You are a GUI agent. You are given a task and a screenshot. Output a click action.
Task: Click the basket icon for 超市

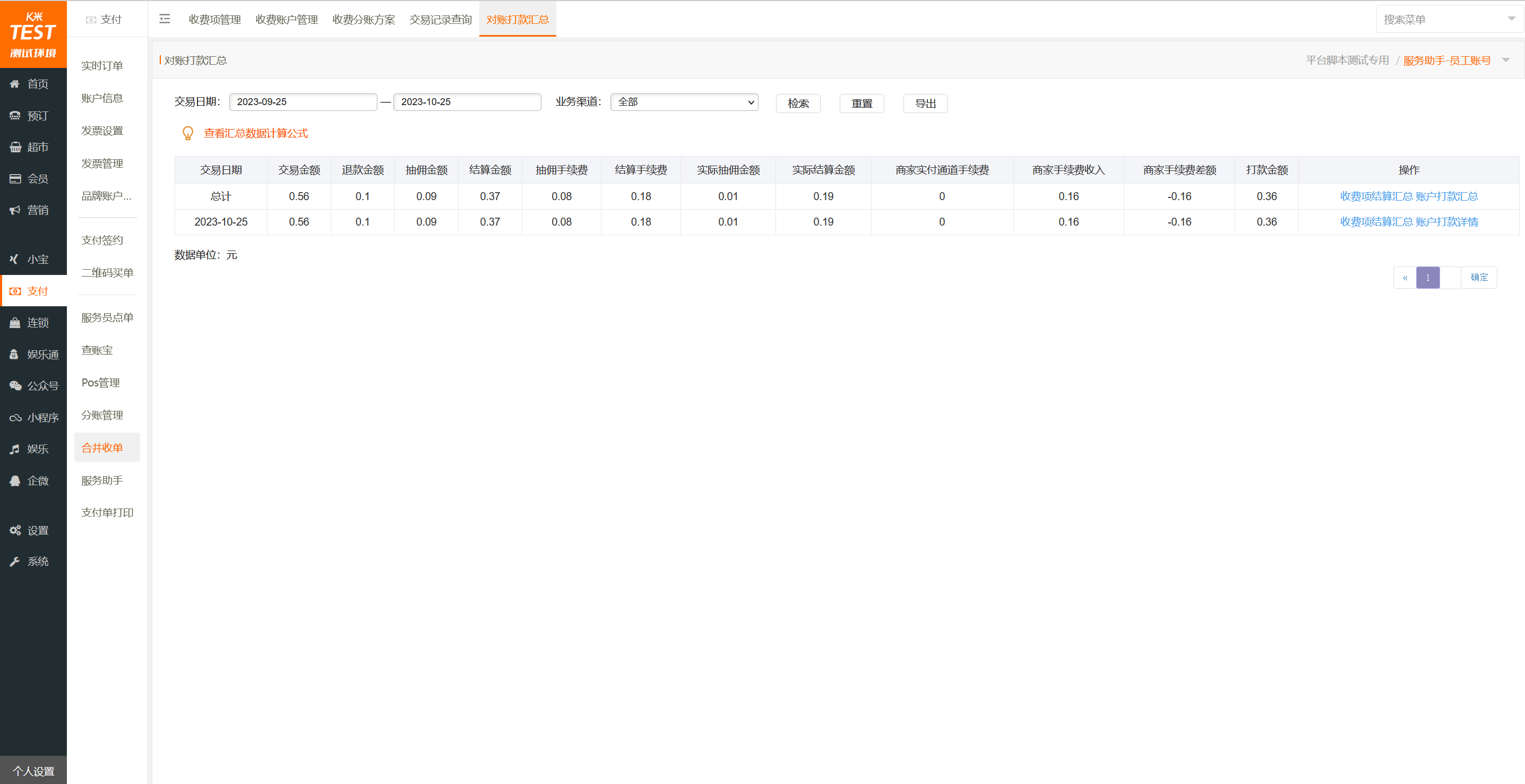[x=15, y=148]
